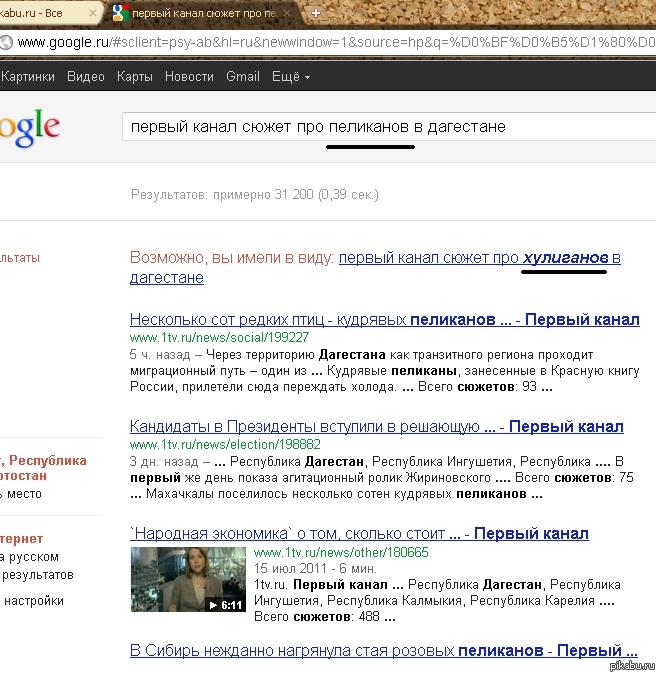
Task: Click the URL www.1tv.ru/news/election/198882
Action: [x=225, y=444]
